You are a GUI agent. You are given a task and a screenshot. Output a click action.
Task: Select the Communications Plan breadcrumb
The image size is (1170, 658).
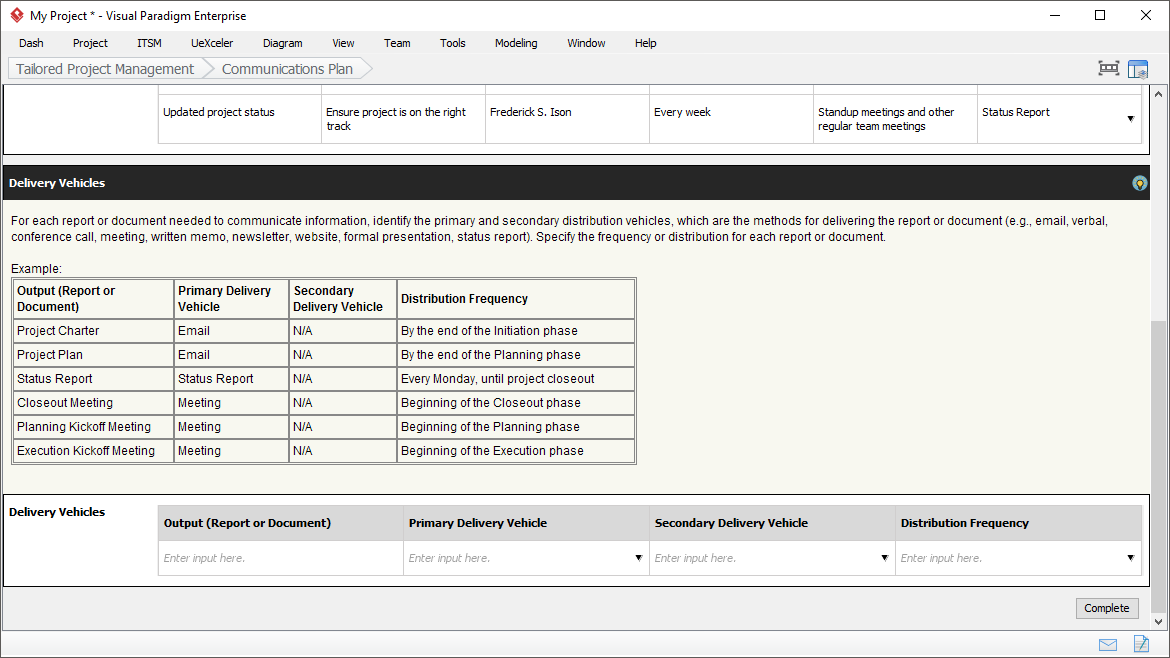[287, 69]
